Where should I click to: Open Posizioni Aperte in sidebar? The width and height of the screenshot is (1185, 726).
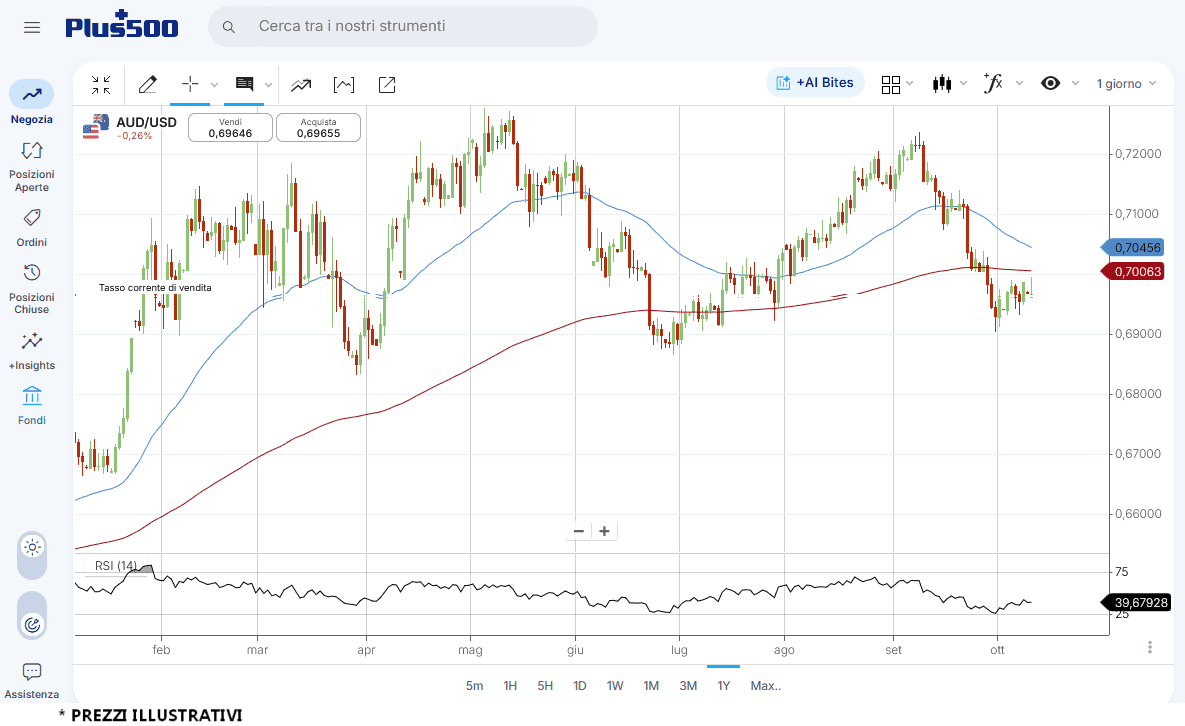pos(32,166)
